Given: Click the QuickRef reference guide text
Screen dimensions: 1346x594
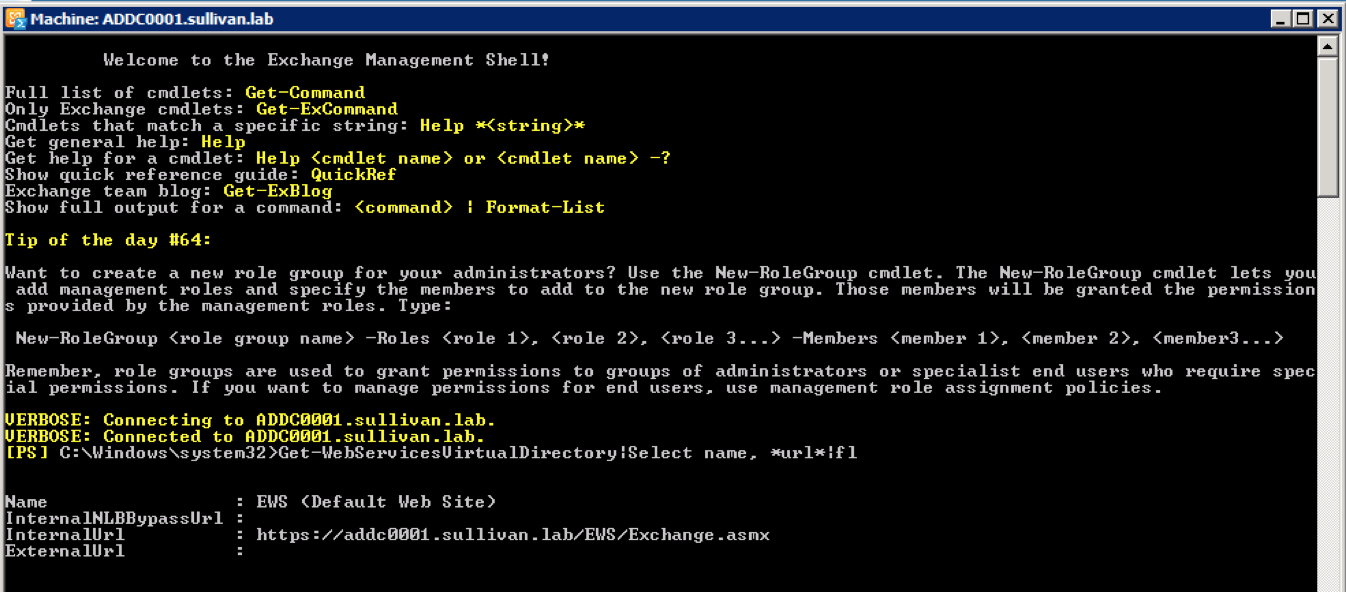Looking at the screenshot, I should pyautogui.click(x=354, y=175).
